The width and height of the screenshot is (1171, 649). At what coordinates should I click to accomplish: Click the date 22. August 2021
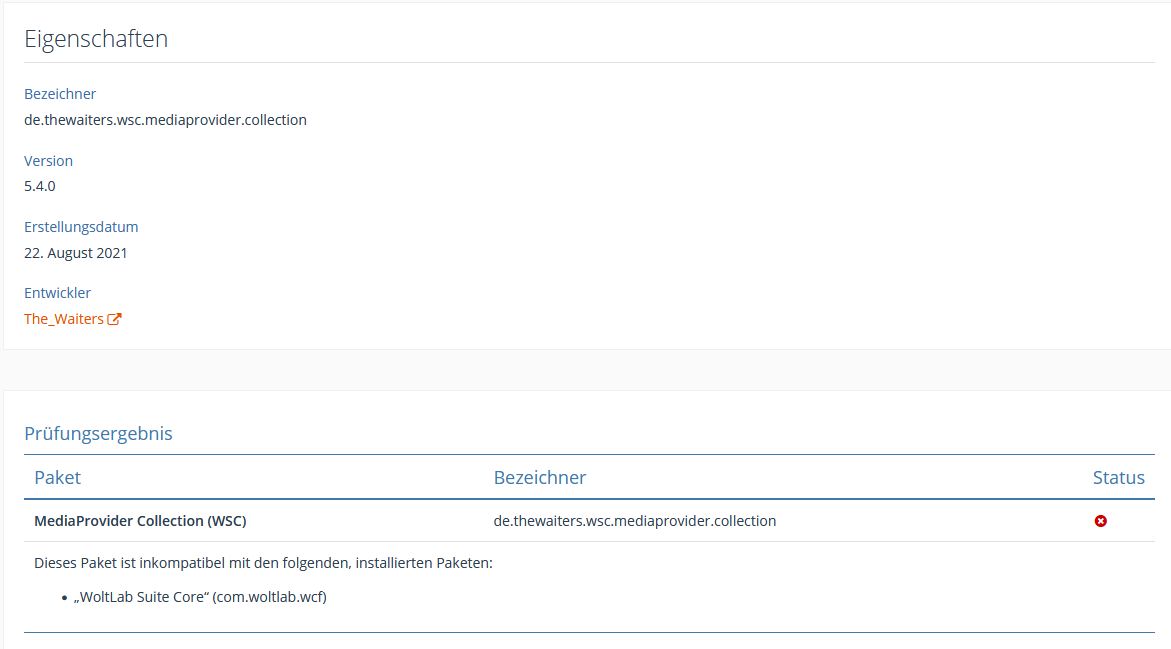point(76,253)
